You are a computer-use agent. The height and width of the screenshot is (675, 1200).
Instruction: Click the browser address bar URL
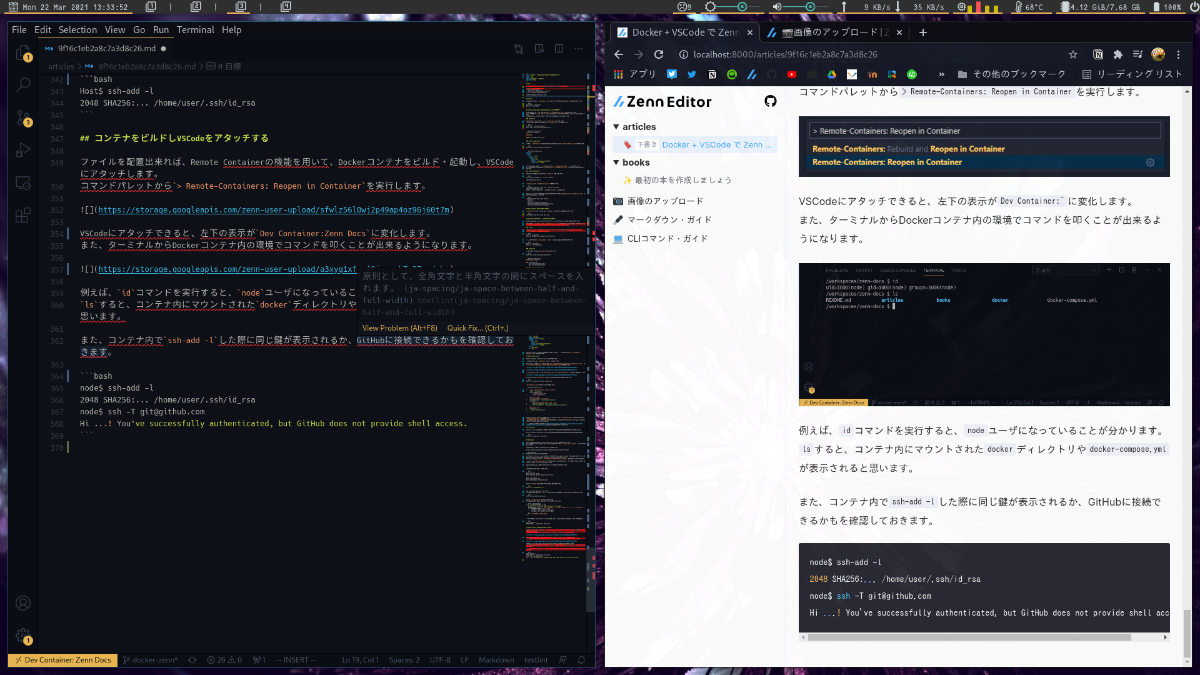[785, 55]
